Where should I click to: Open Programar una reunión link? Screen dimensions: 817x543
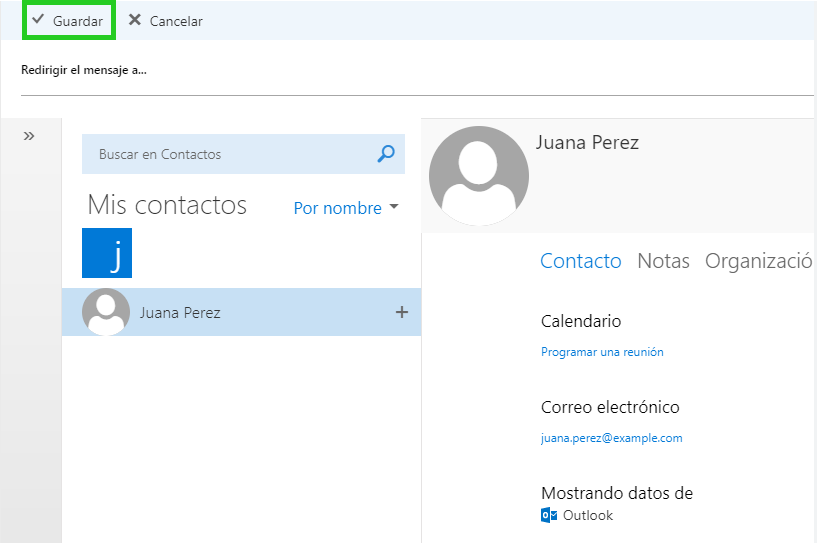(602, 352)
